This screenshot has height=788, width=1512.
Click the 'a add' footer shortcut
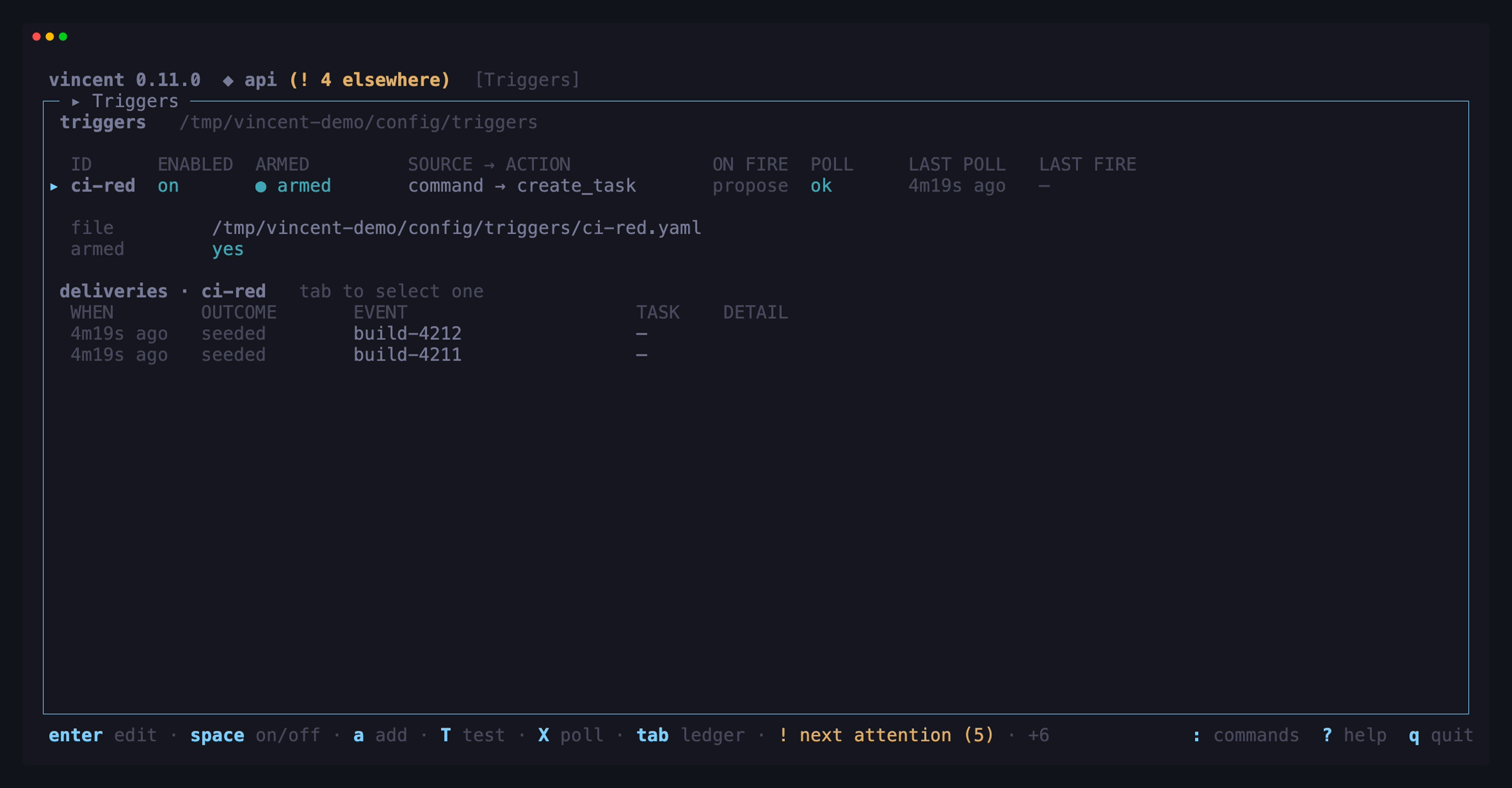[380, 735]
